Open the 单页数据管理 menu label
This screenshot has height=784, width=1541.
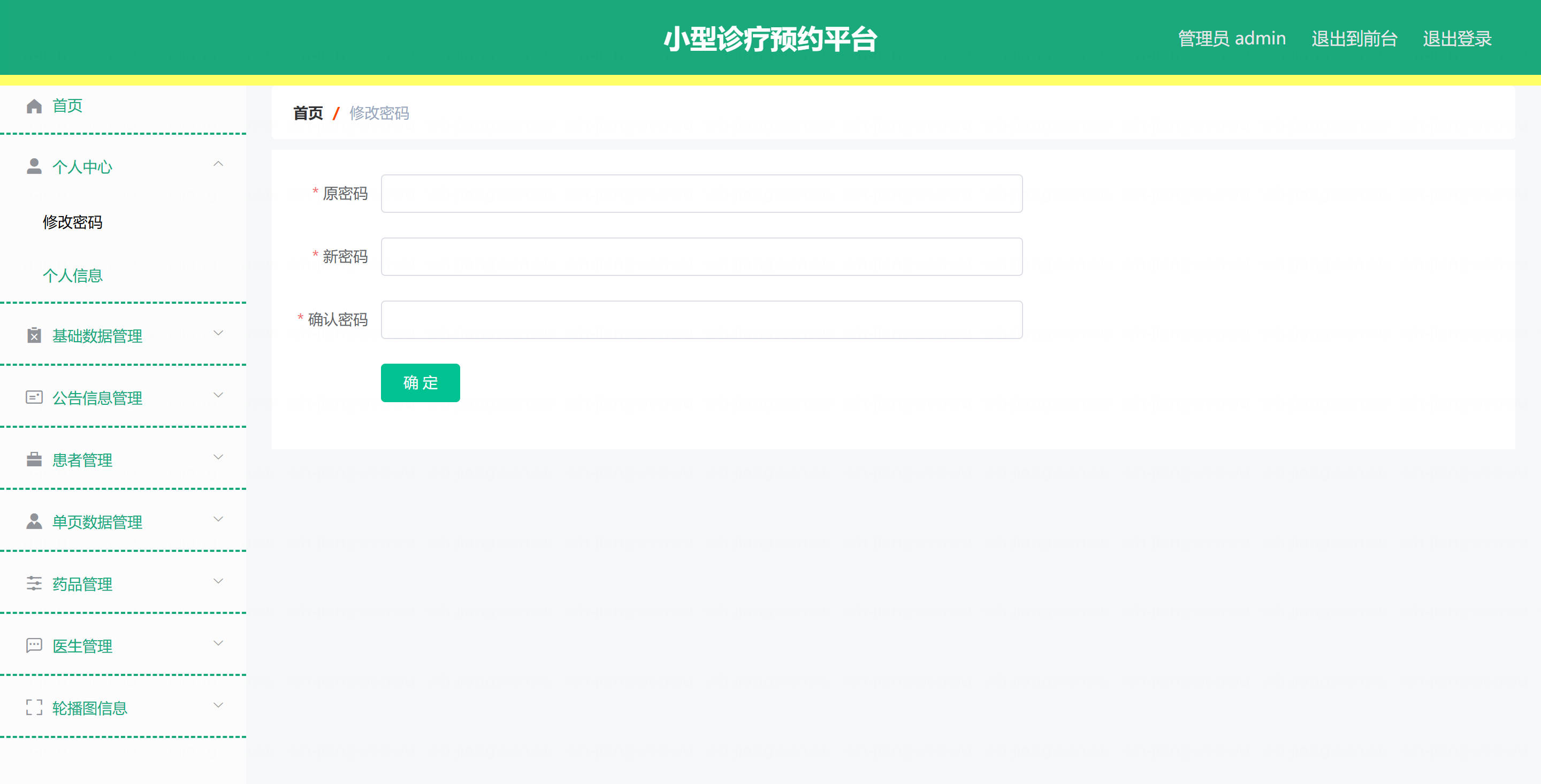[x=97, y=522]
